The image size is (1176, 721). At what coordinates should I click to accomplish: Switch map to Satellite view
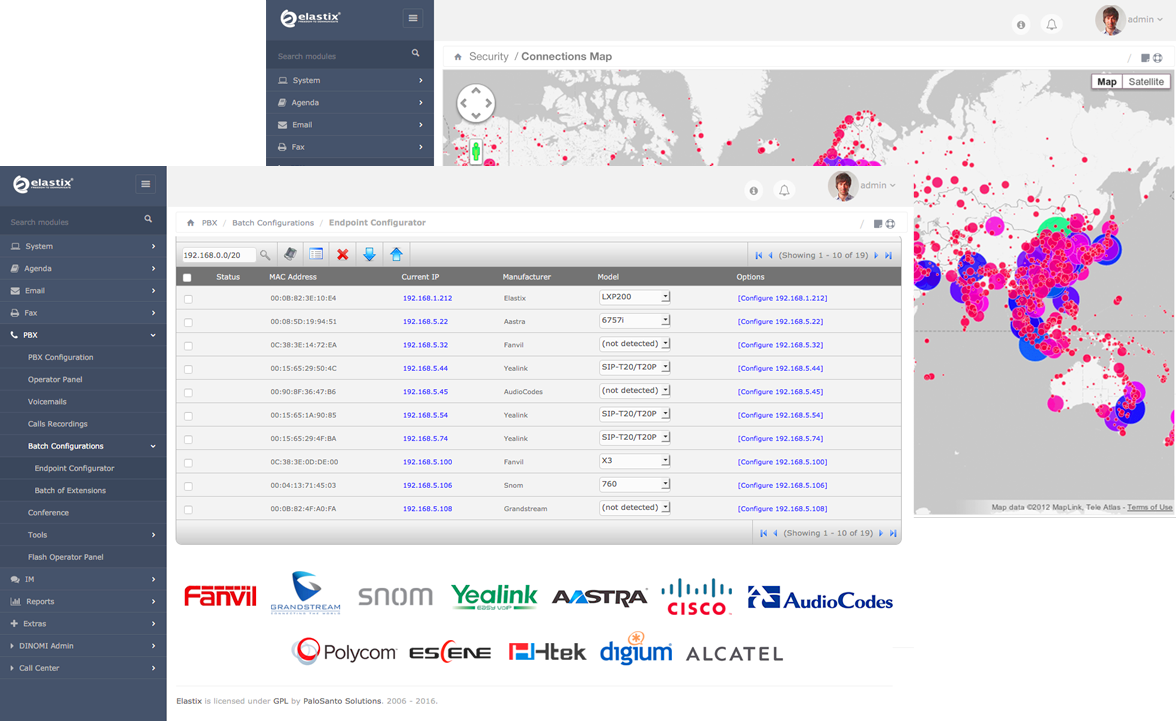pos(1146,82)
